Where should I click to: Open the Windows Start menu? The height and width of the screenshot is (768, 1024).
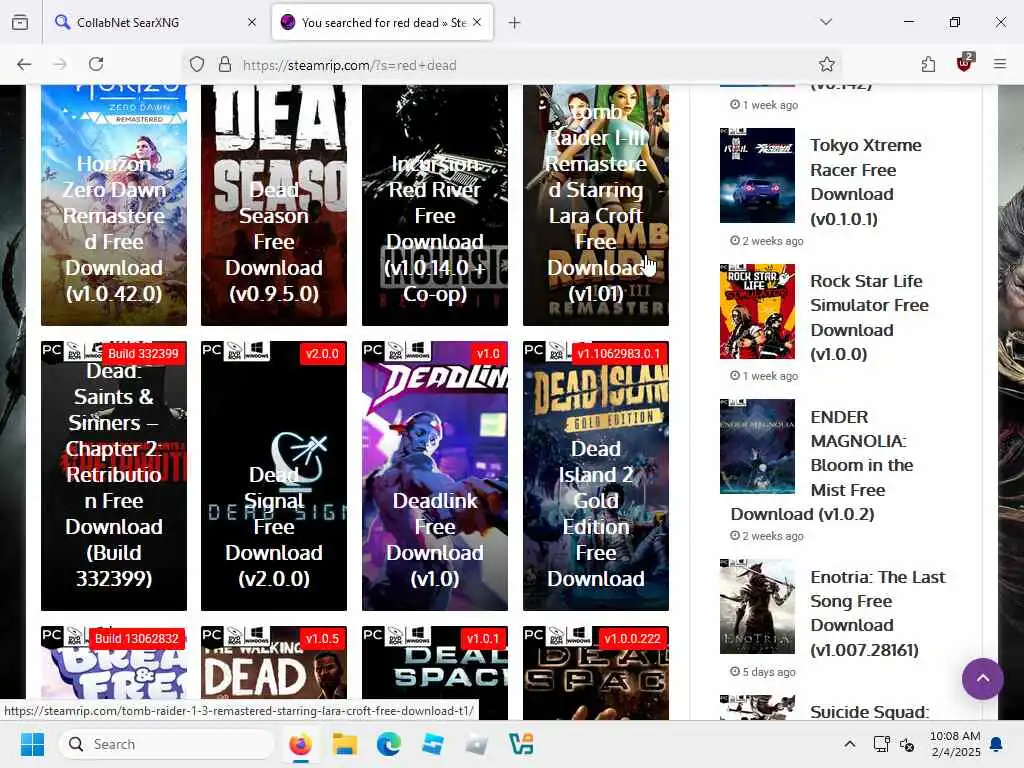pyautogui.click(x=32, y=744)
